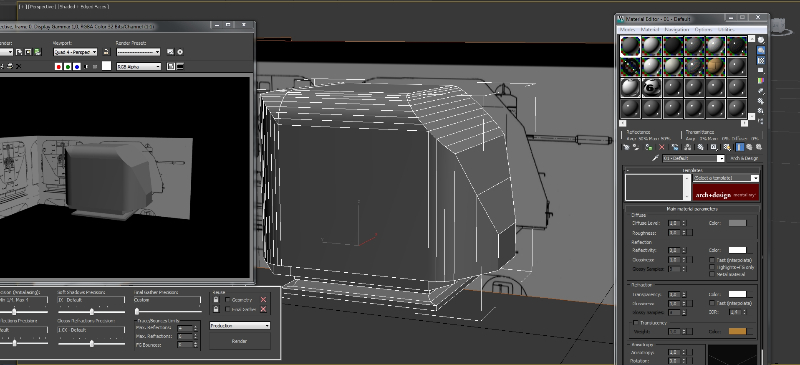Toggle the Backlight icon in Material Editor
This screenshot has width=800, height=365.
[x=761, y=51]
